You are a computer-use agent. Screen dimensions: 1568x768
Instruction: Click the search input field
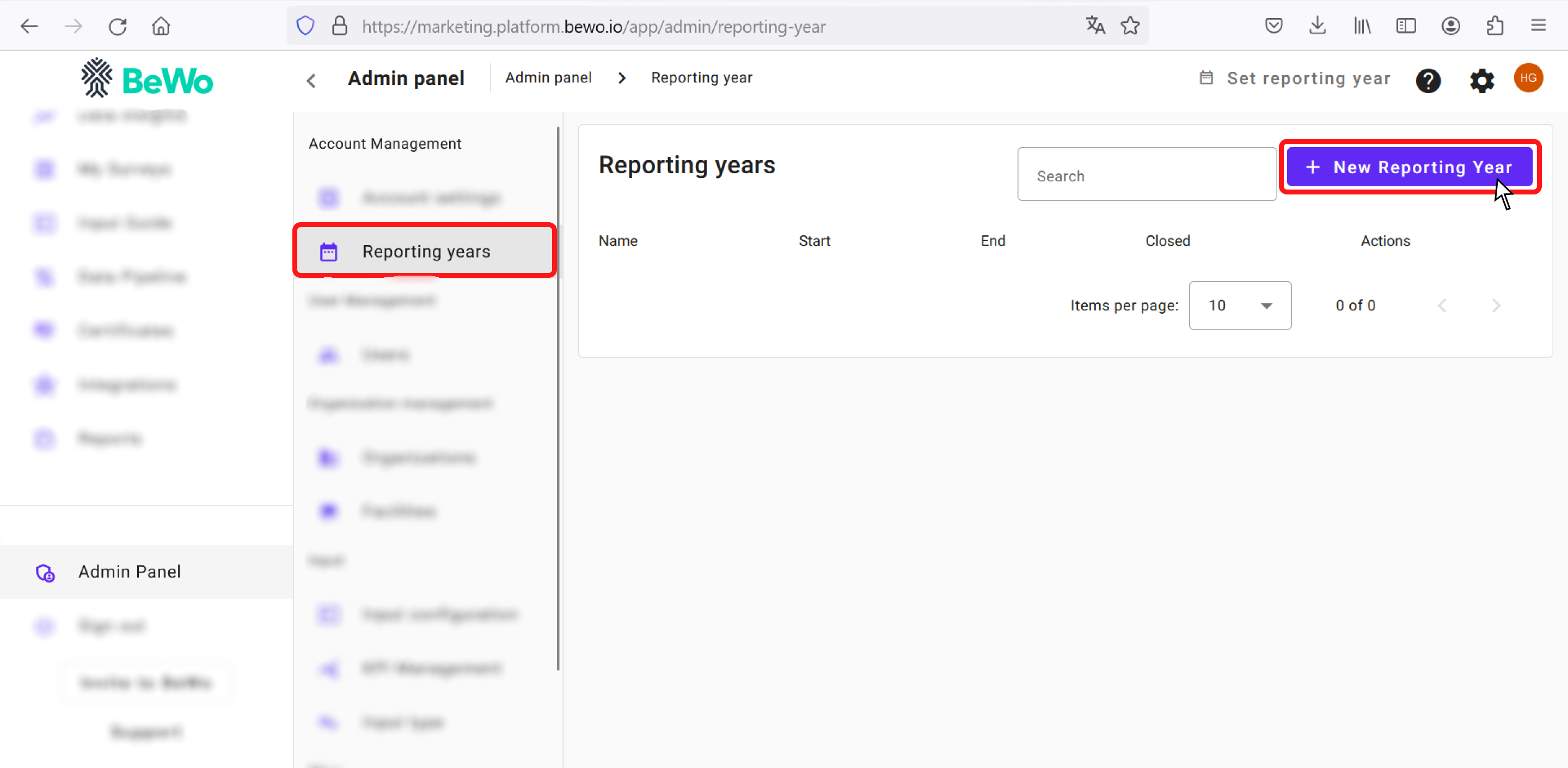[x=1148, y=175]
